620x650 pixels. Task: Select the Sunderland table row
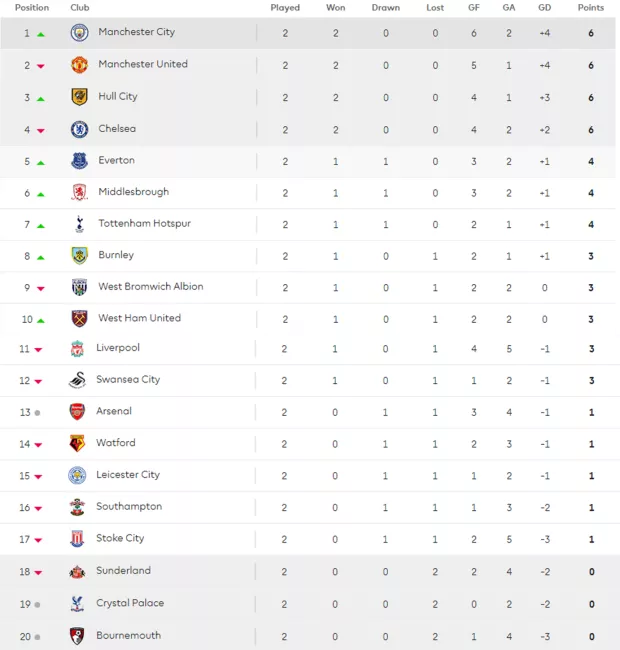pos(308,571)
